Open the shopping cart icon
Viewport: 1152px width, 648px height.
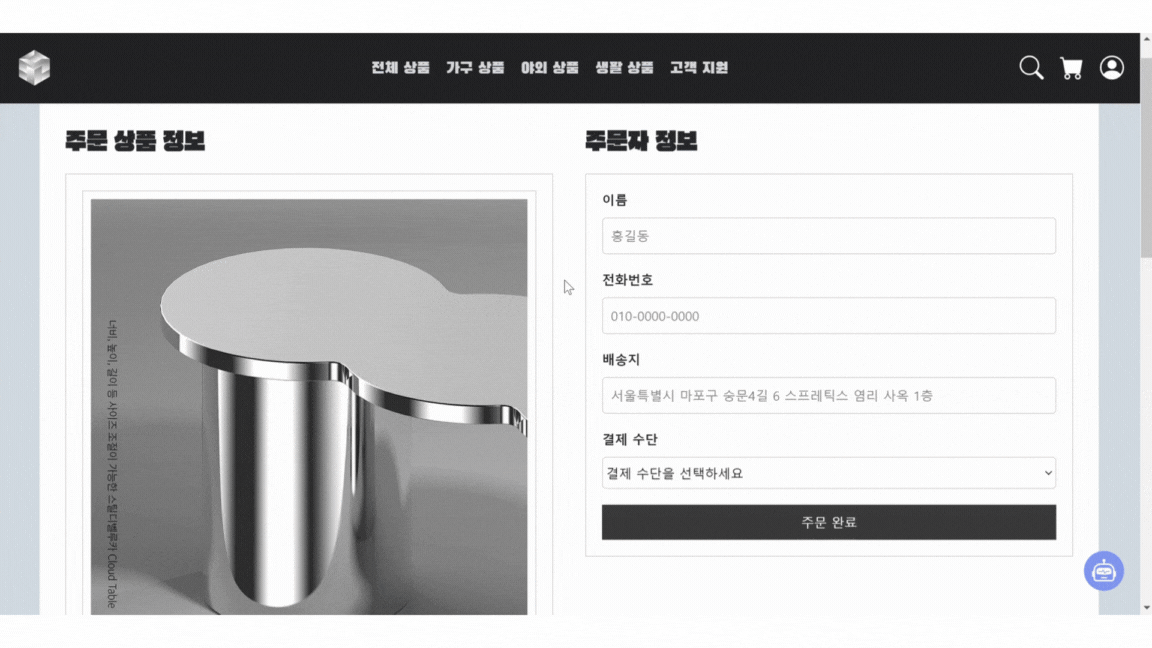tap(1071, 68)
